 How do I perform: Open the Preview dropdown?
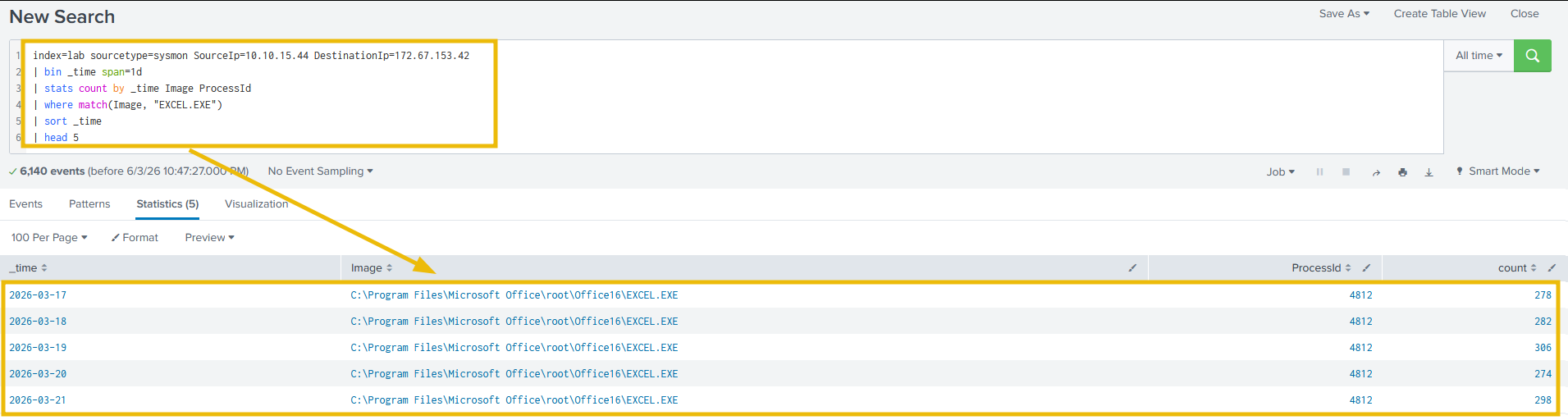(209, 238)
